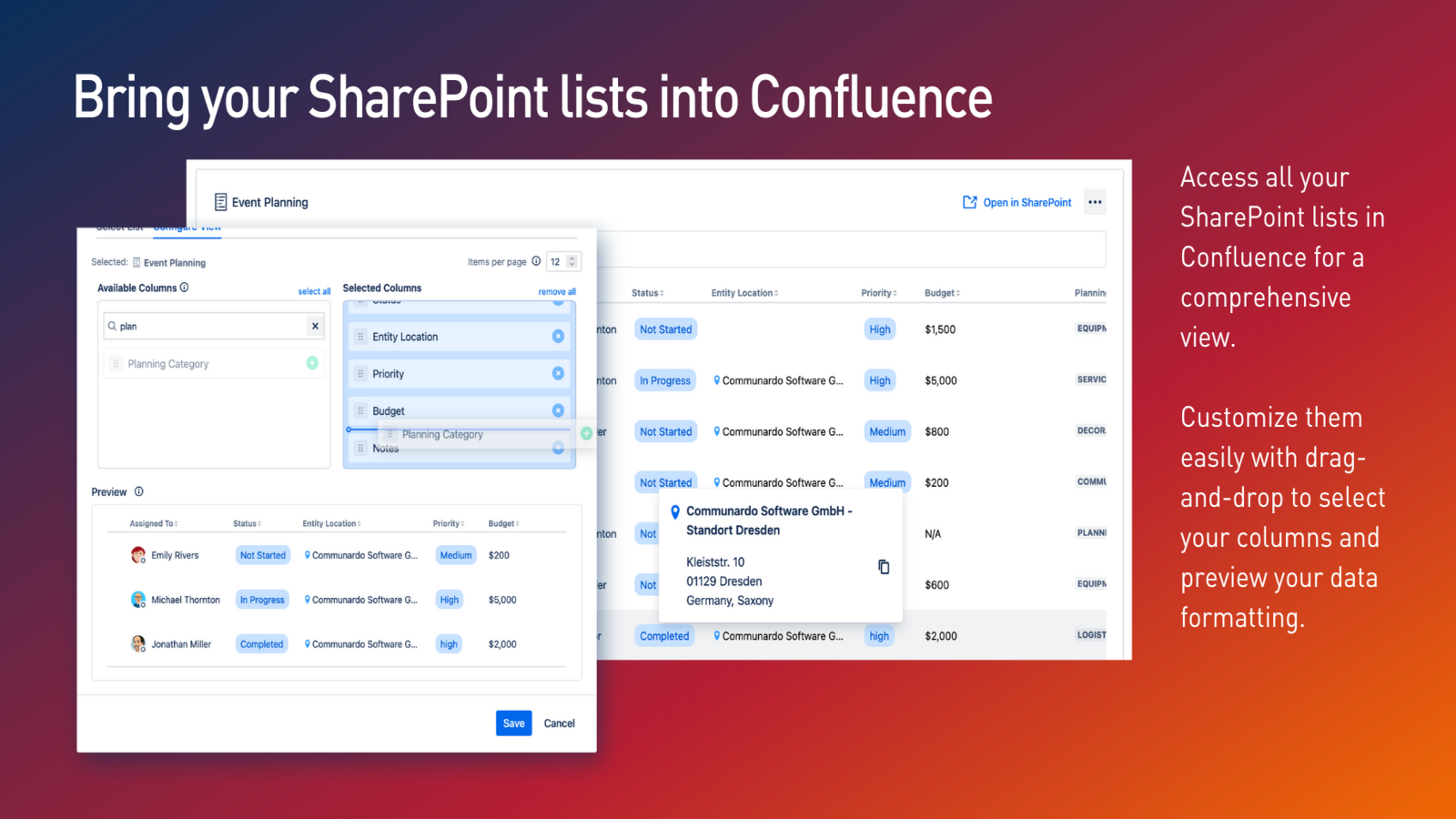This screenshot has width=1456, height=819.
Task: Click the Items per page number stepper
Action: tap(571, 261)
